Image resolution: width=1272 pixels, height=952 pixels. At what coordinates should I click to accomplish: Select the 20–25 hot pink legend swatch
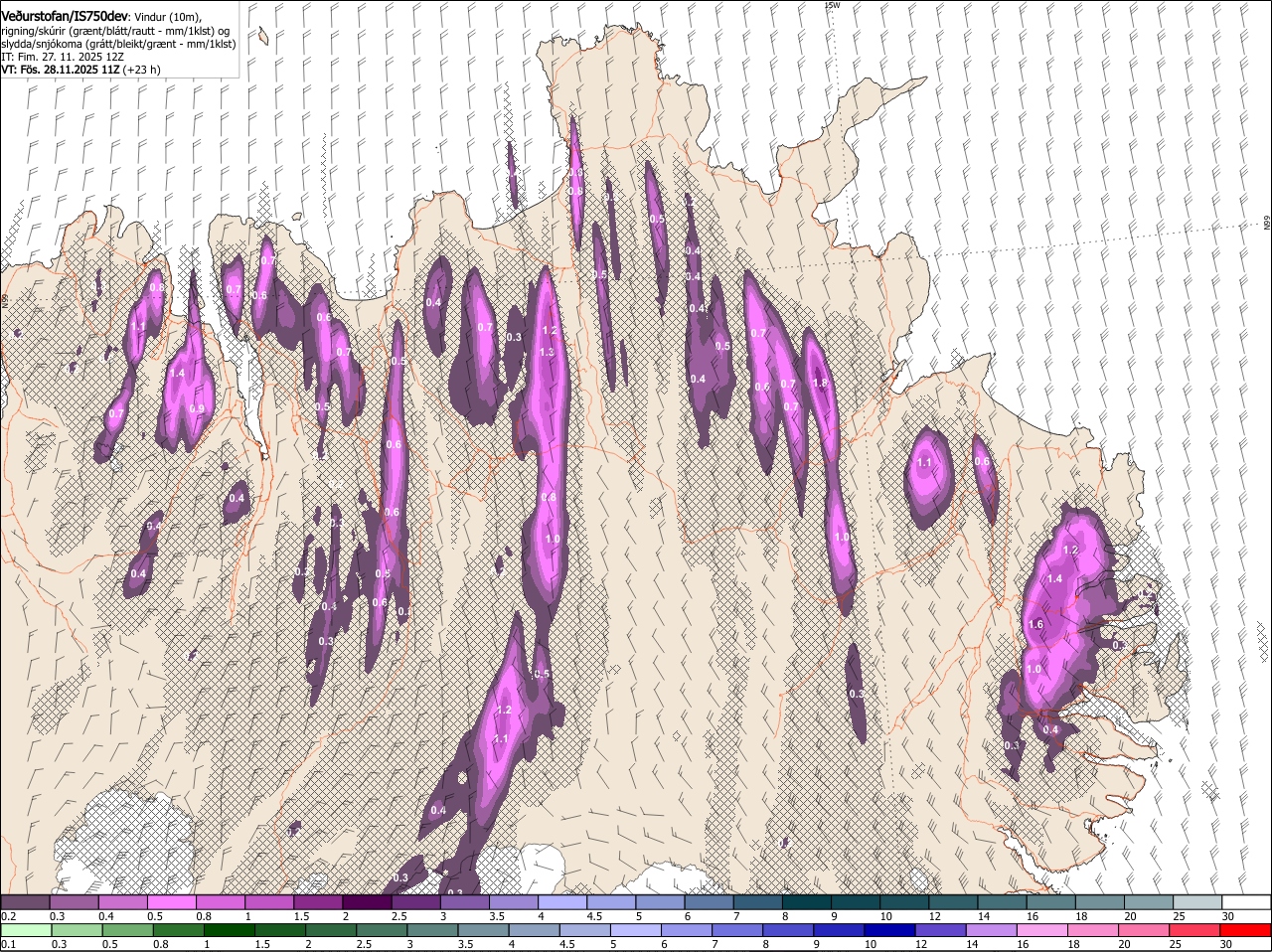click(x=1142, y=930)
